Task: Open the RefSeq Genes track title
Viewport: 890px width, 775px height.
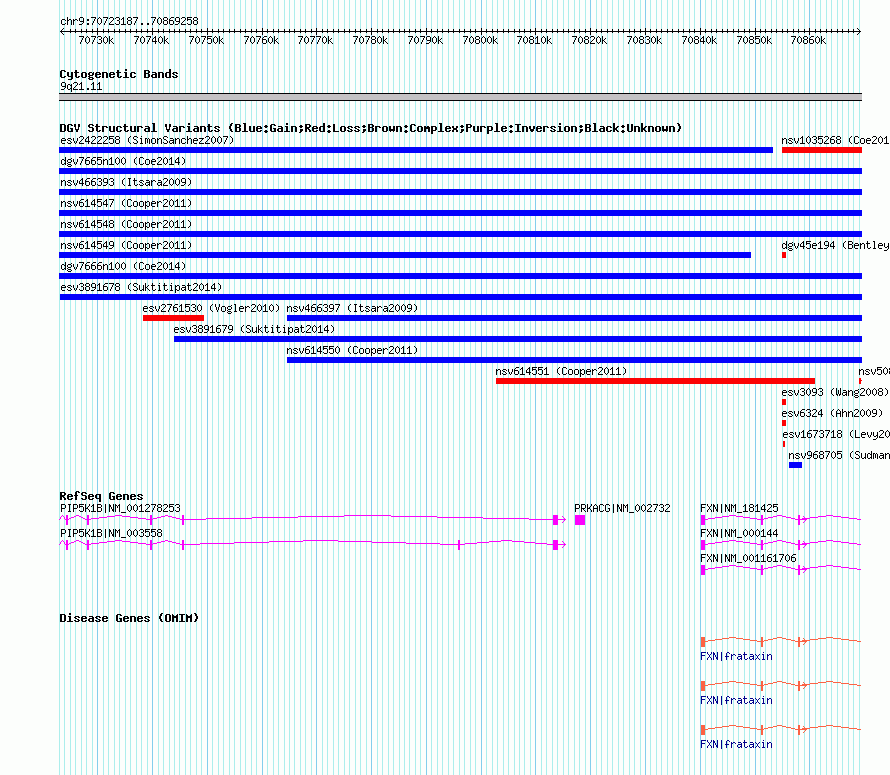Action: point(101,496)
